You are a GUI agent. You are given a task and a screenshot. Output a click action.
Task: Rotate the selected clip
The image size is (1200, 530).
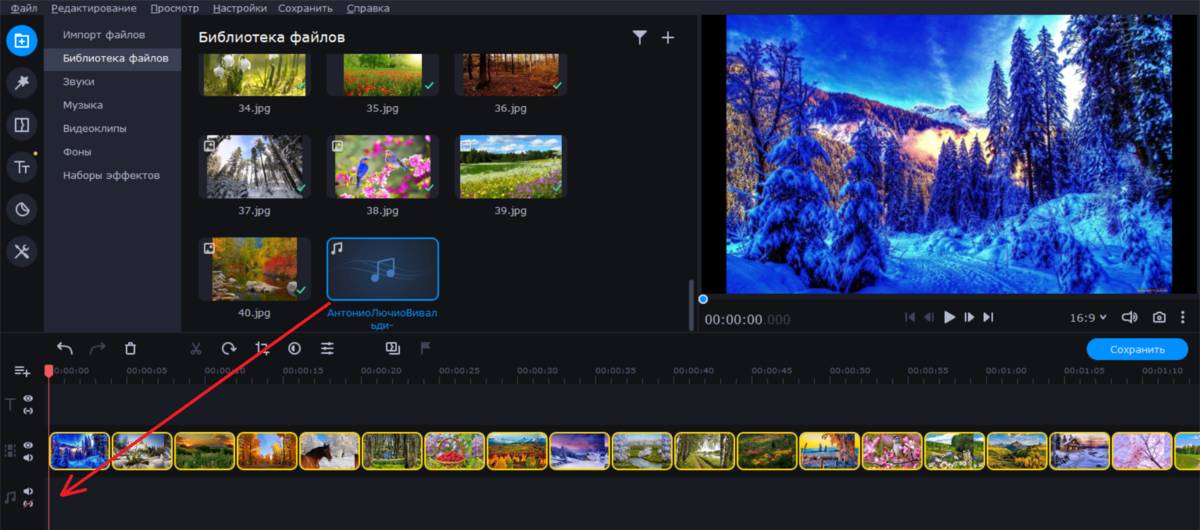point(229,348)
